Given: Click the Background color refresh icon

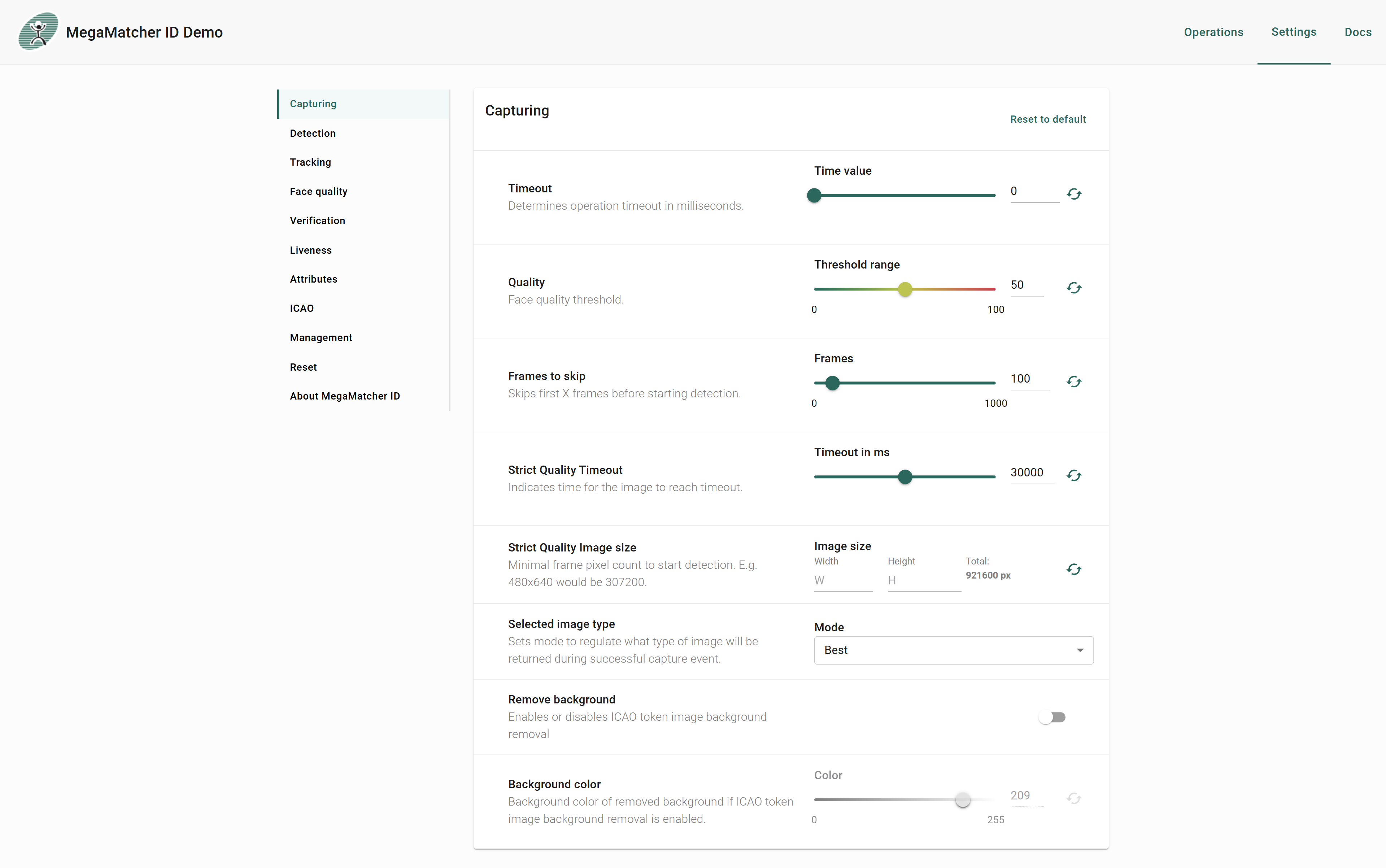Looking at the screenshot, I should click(1074, 799).
